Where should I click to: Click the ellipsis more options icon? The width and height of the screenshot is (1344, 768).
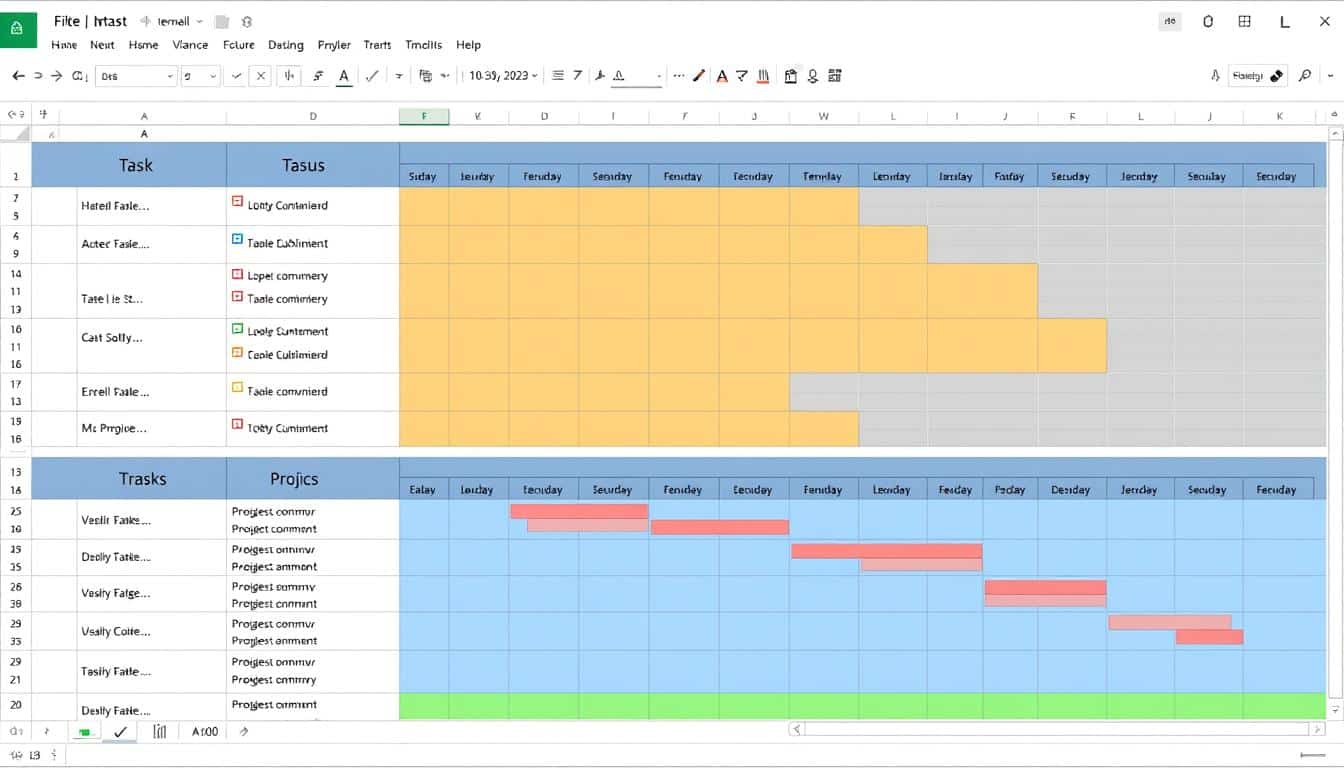coord(679,75)
